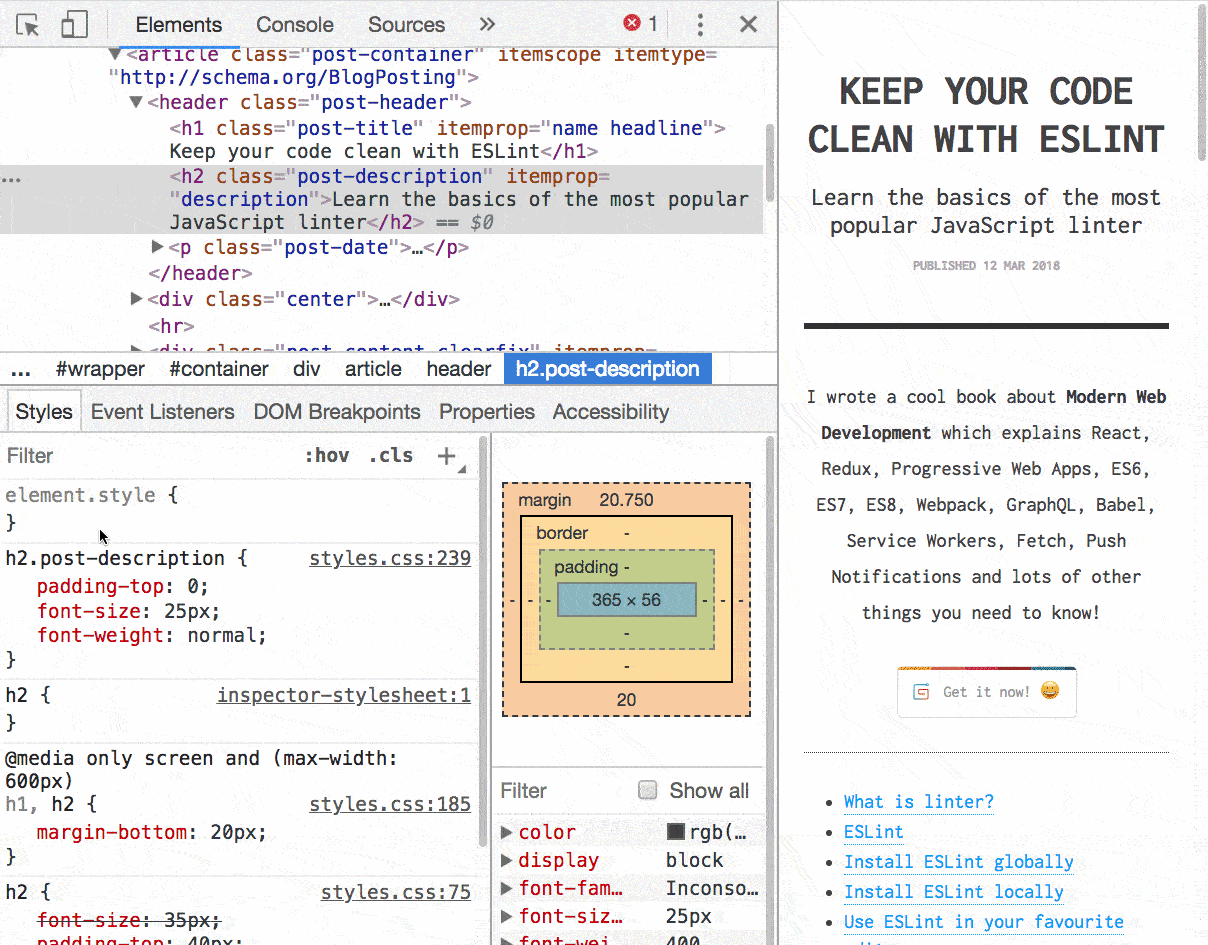Switch to the Console panel

294,24
